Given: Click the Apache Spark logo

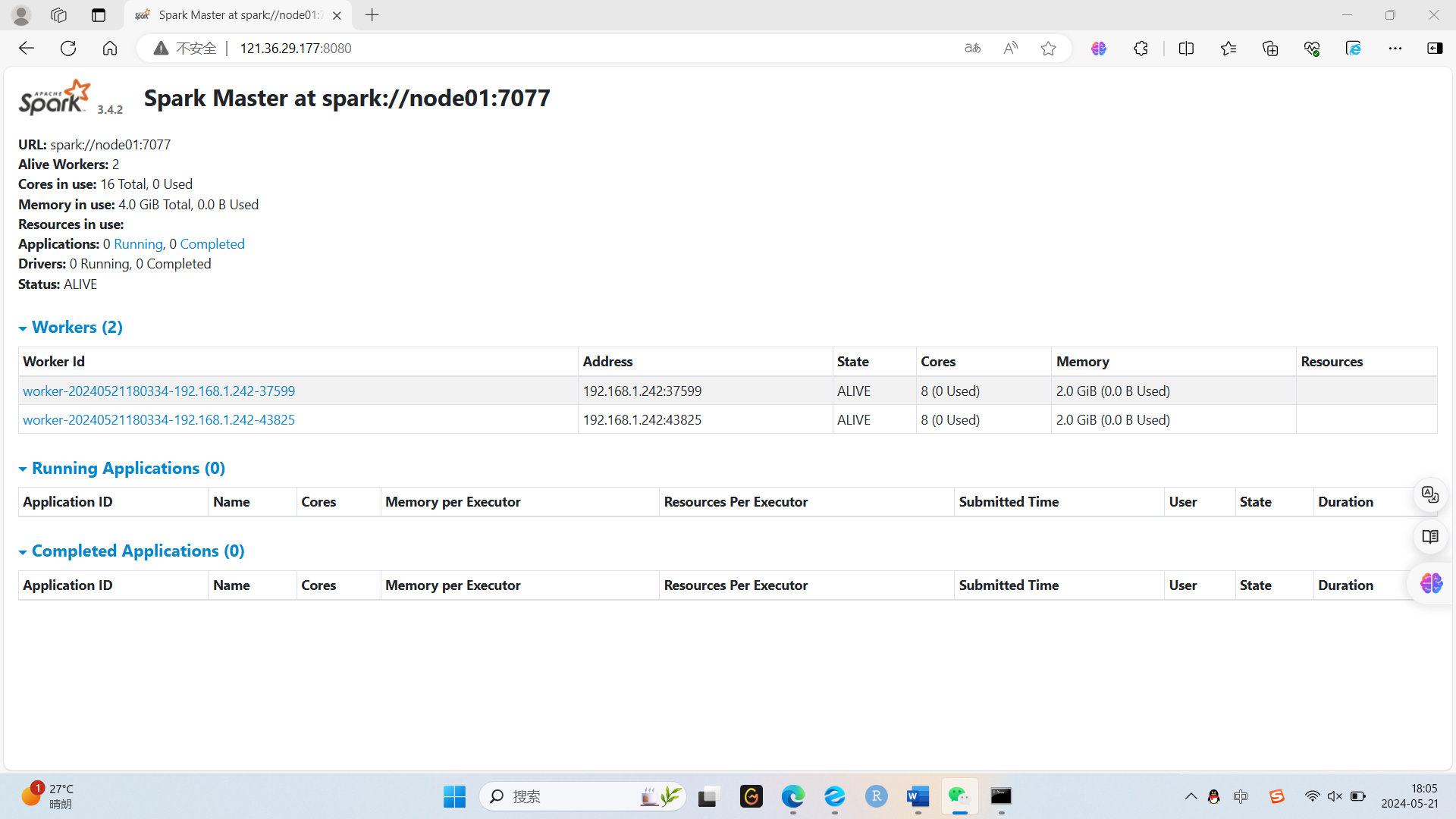Looking at the screenshot, I should click(55, 97).
